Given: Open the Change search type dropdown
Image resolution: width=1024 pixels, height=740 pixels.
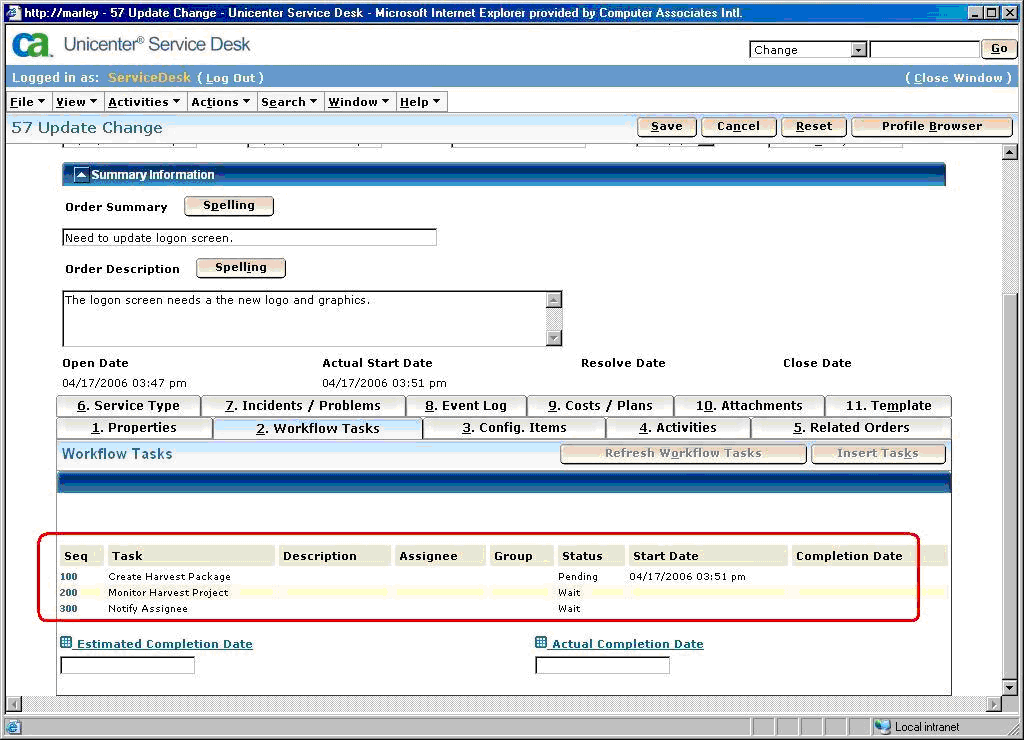Looking at the screenshot, I should (858, 50).
